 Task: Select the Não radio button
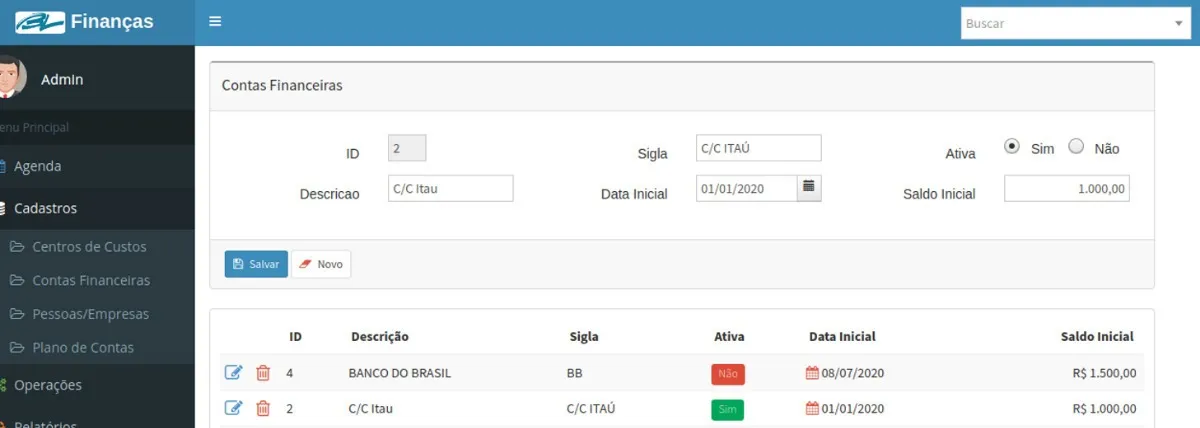point(1076,146)
